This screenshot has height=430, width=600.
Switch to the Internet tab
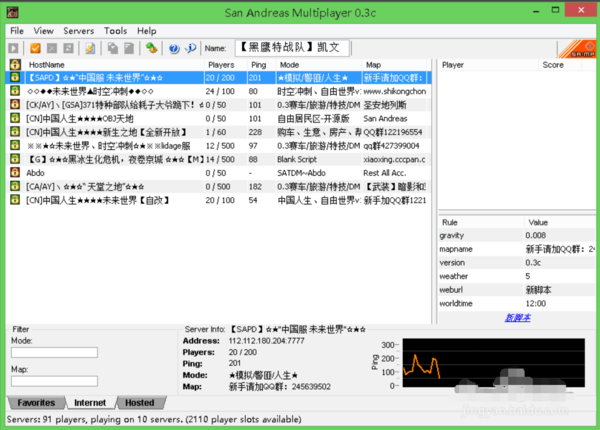point(90,403)
